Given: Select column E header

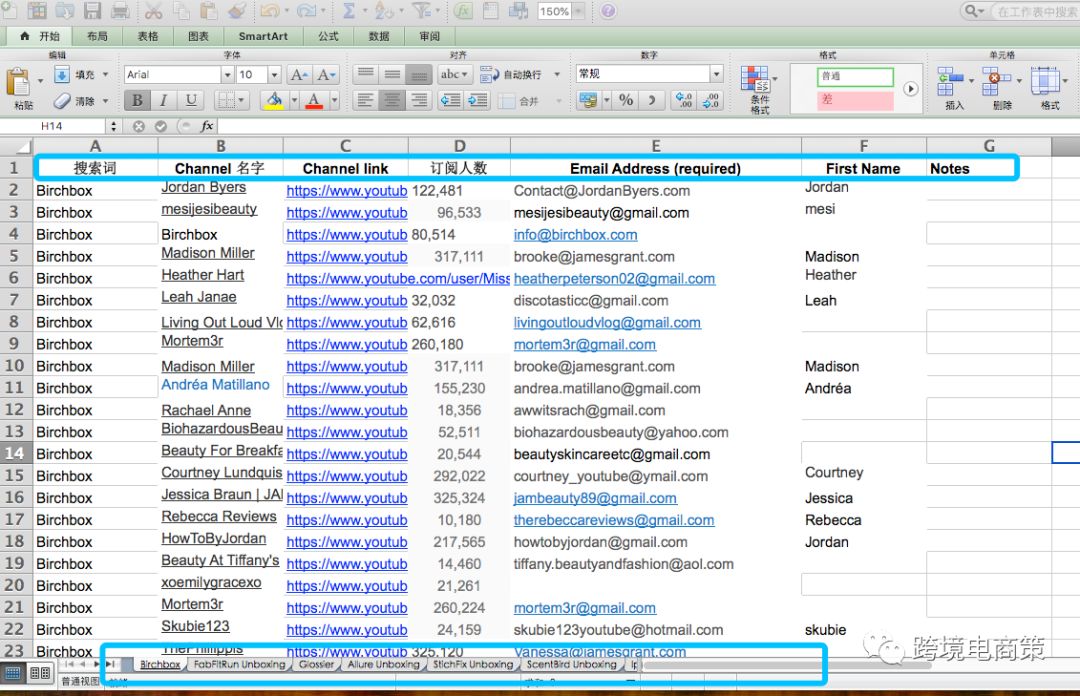Looking at the screenshot, I should (x=656, y=145).
